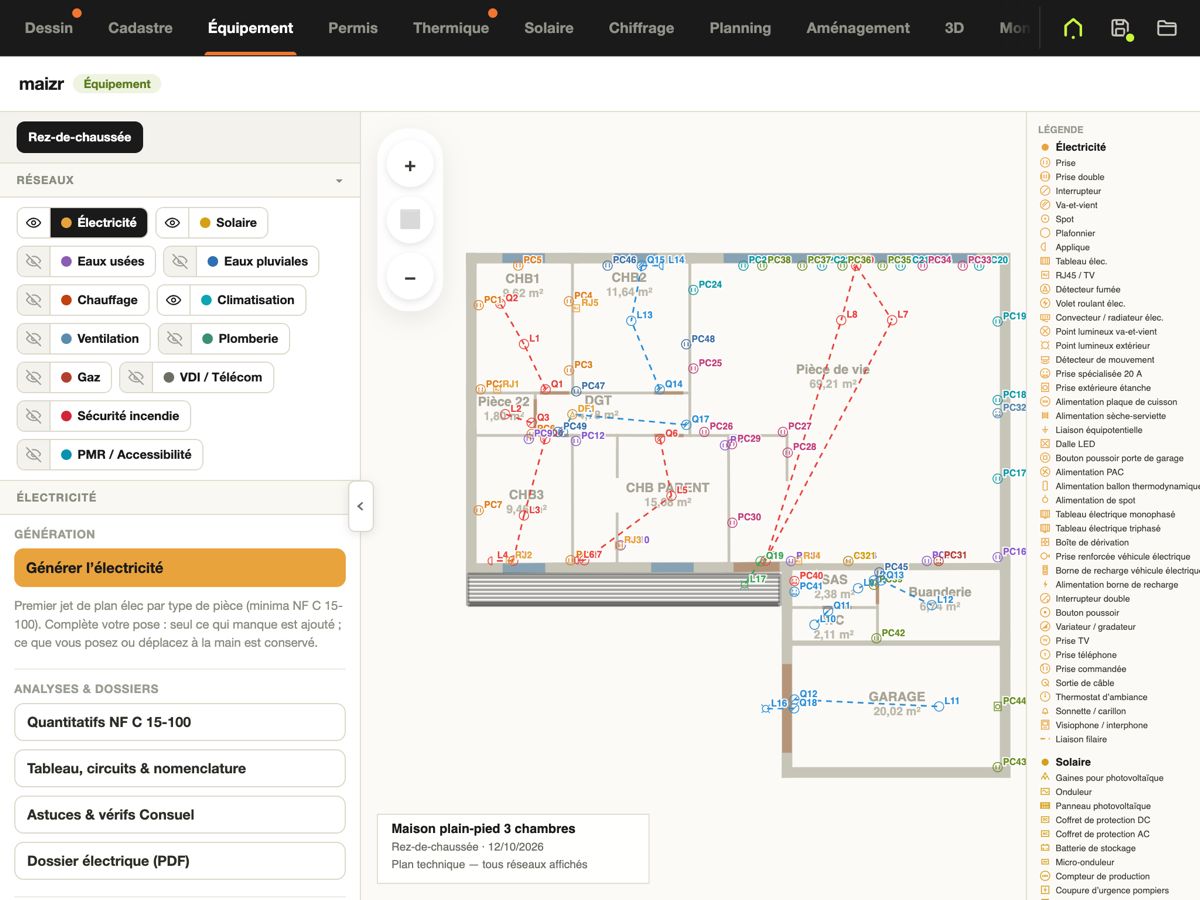The image size is (1200, 900).
Task: Click the green home icon
Action: [1073, 28]
